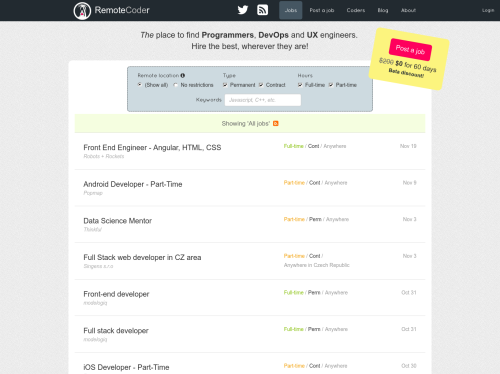
Task: Open the Blog nav item
Action: point(383,10)
